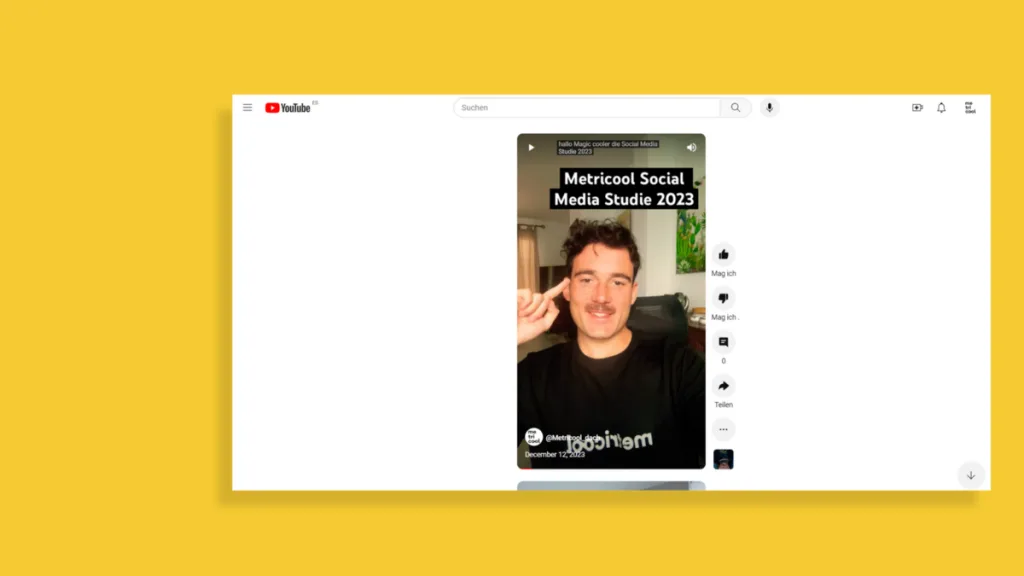The width and height of the screenshot is (1024, 576).
Task: Submit search with the magnifier button
Action: [x=735, y=108]
